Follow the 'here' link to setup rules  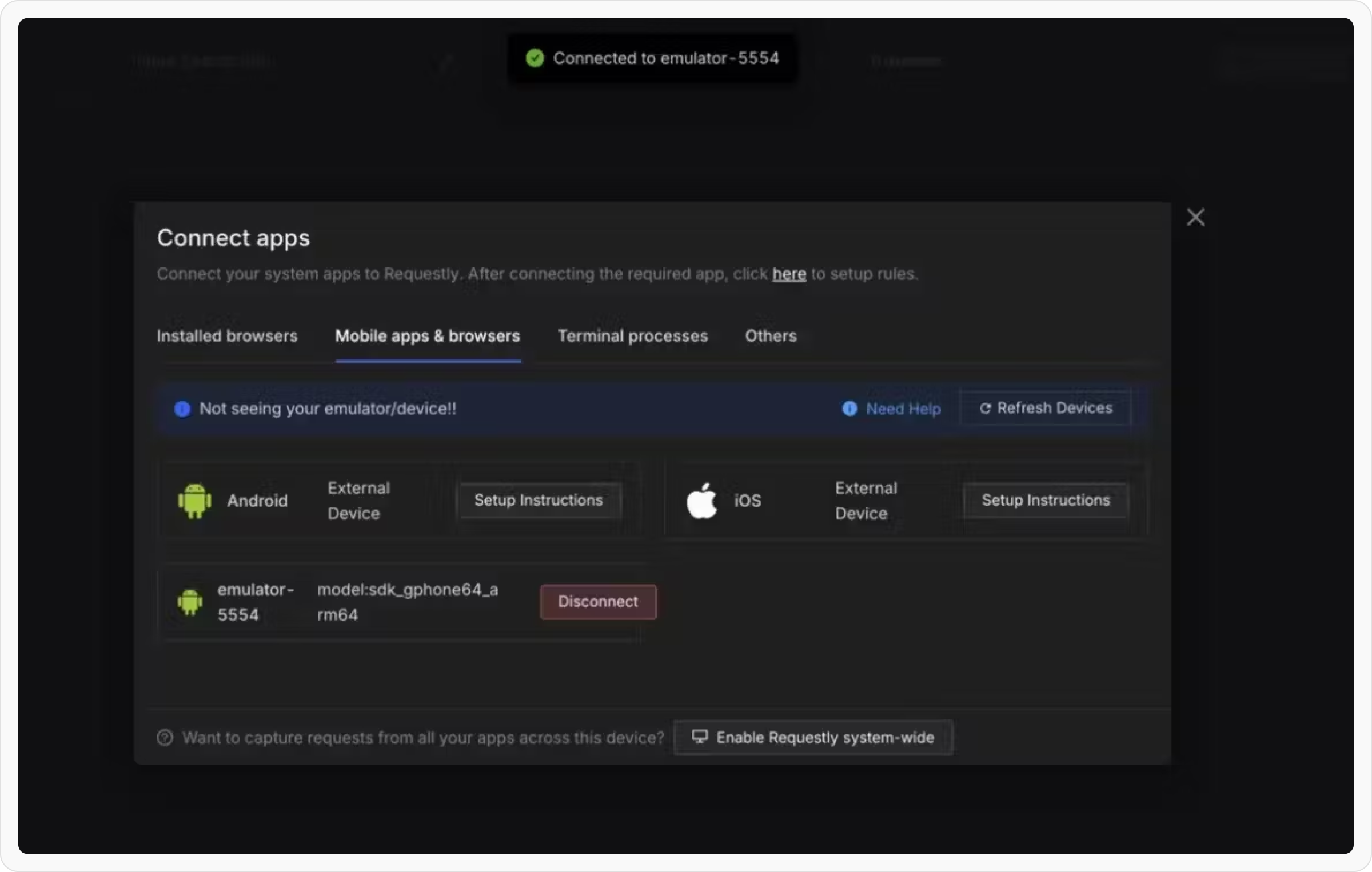[x=789, y=274]
